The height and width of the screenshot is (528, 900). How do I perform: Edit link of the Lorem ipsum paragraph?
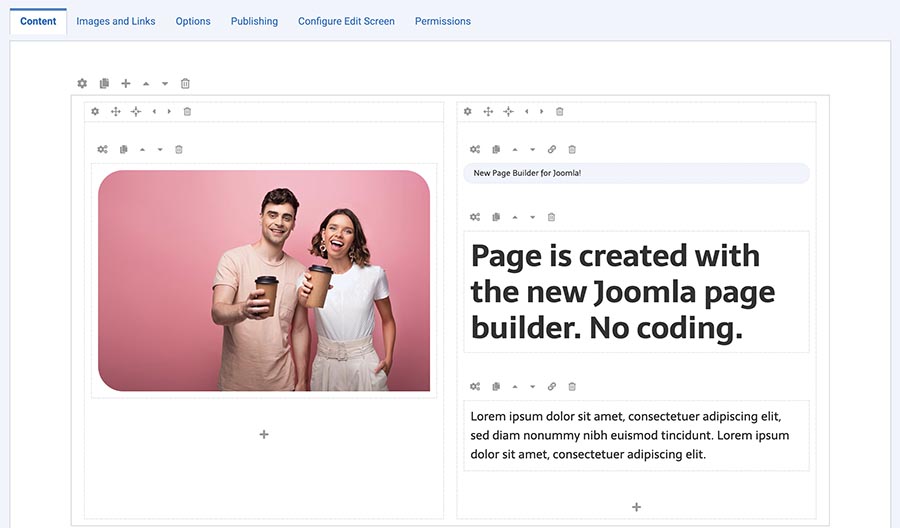point(552,386)
